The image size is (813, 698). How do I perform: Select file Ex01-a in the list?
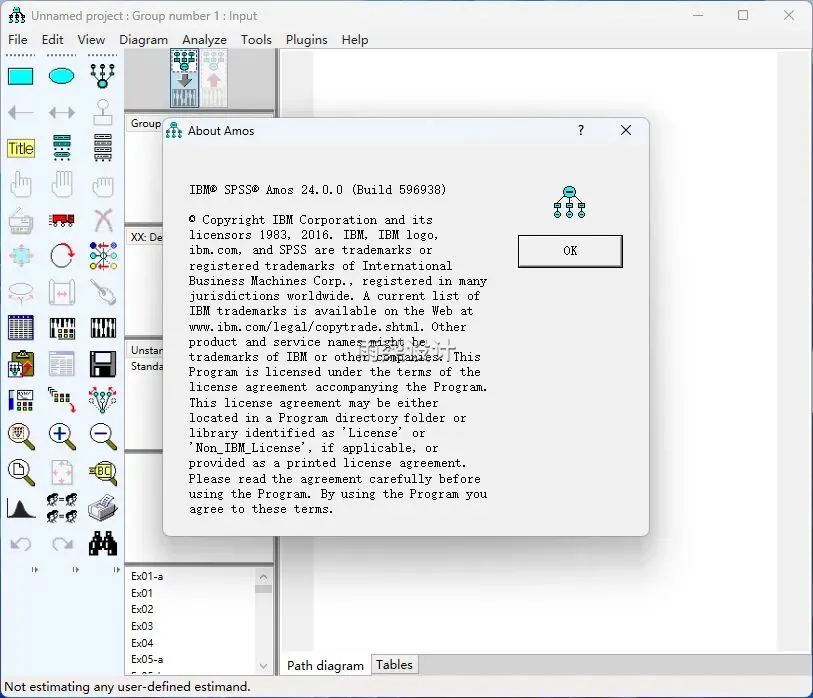point(147,576)
